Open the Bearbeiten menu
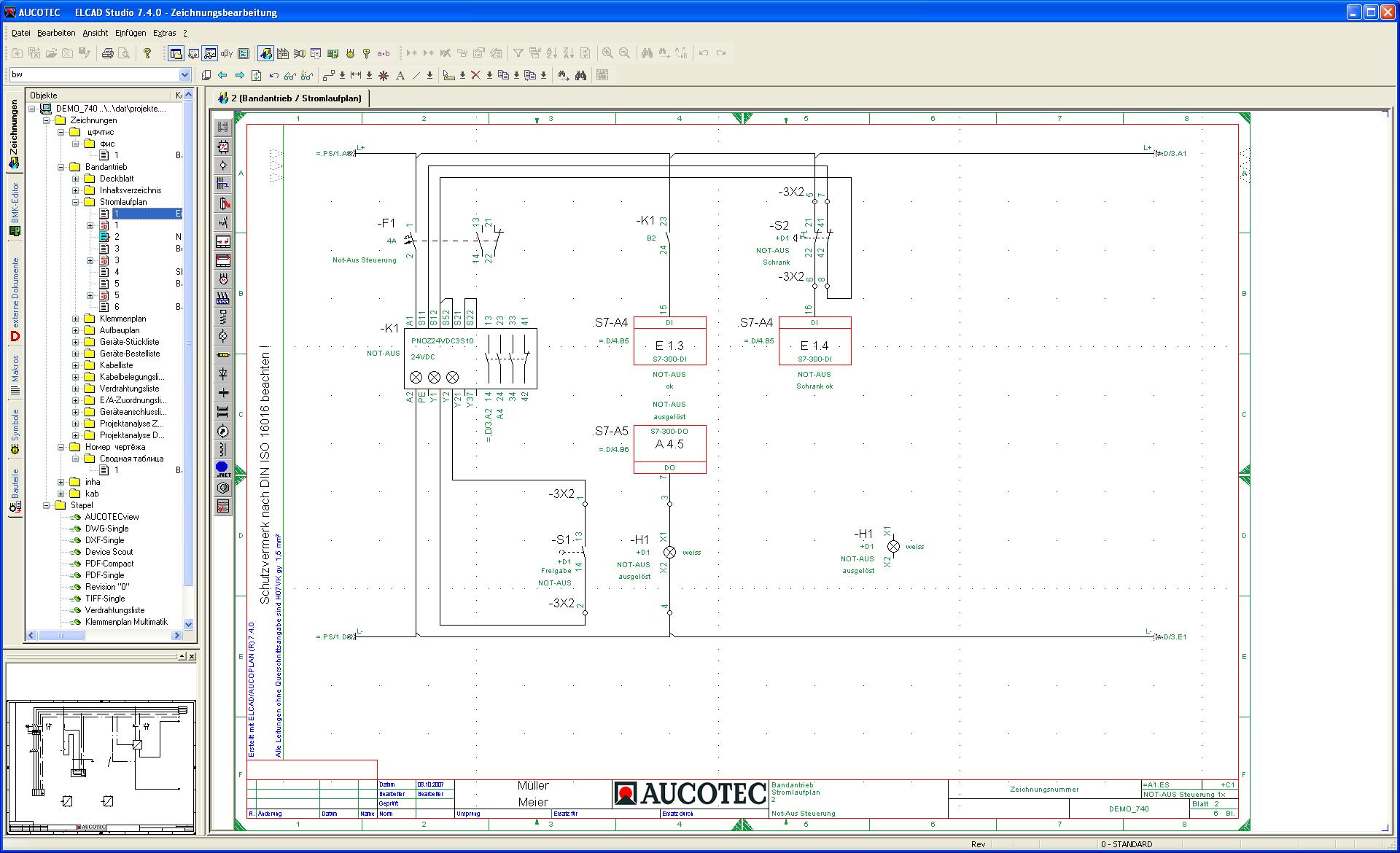This screenshot has height=853, width=1400. [x=56, y=33]
